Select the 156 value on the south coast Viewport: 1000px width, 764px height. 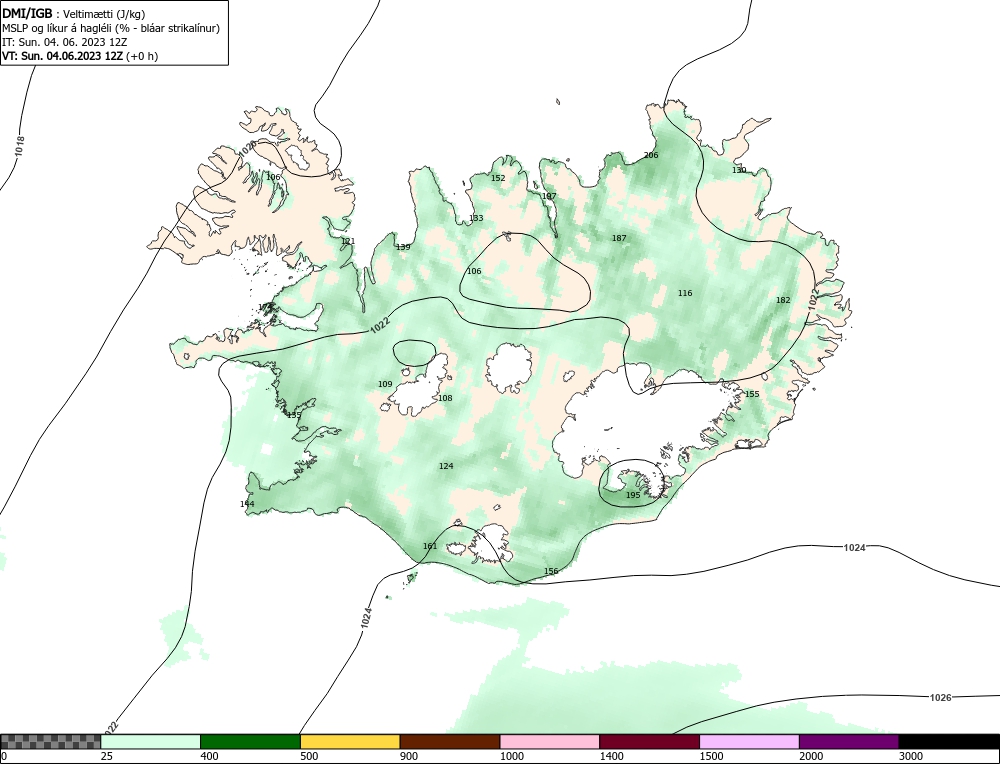pos(551,571)
